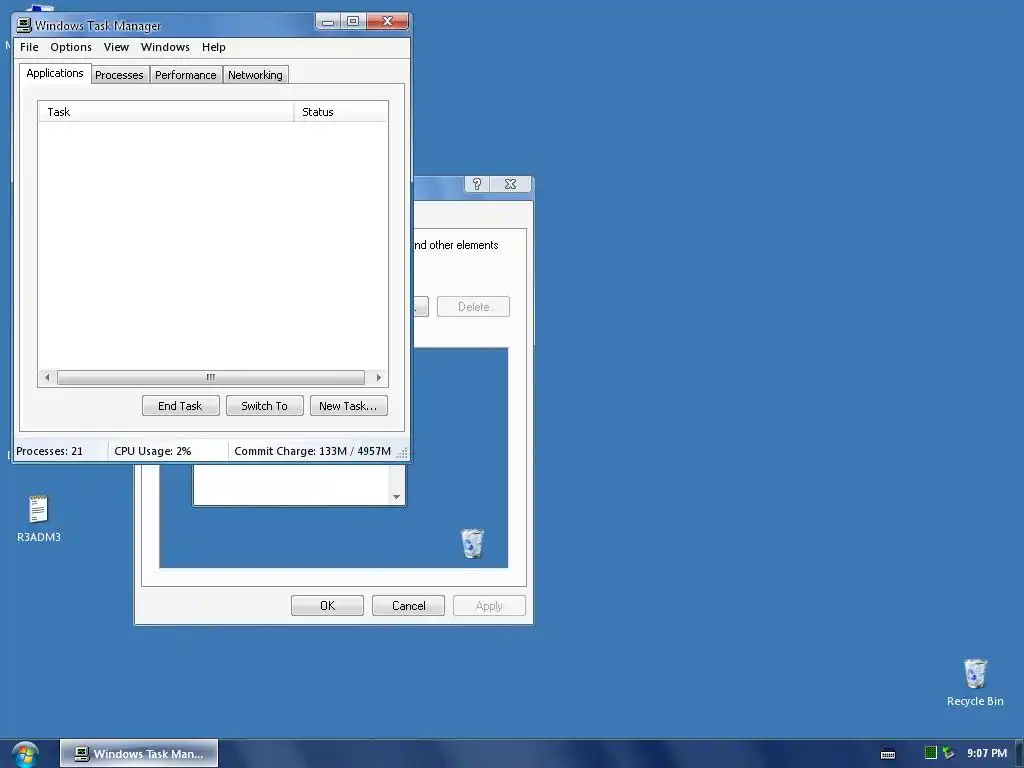Click the Delete button in the dialog
This screenshot has height=768, width=1024.
tap(473, 306)
